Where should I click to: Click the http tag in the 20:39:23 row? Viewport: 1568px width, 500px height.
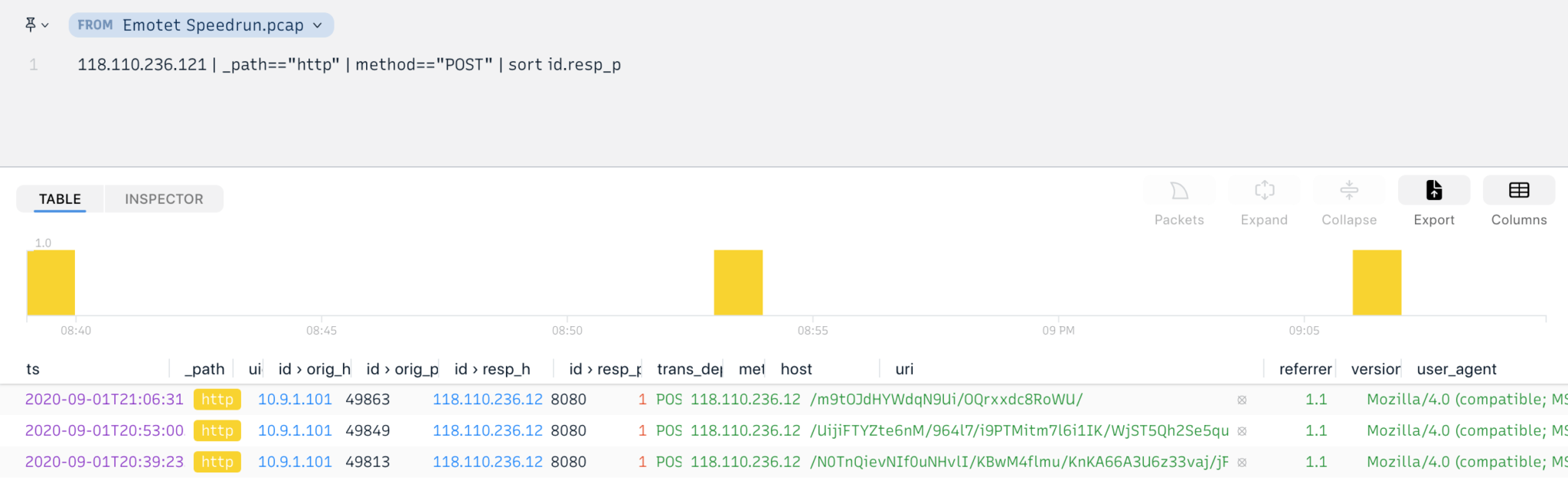tap(217, 462)
